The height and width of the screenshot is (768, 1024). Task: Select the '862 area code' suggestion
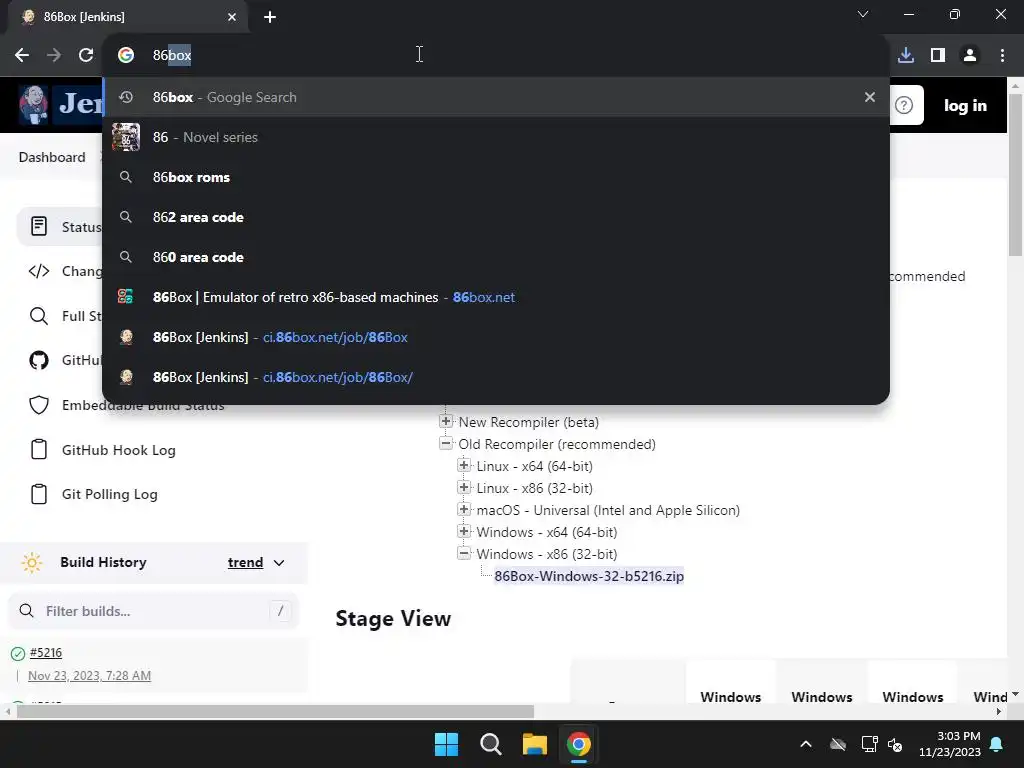[x=496, y=217]
